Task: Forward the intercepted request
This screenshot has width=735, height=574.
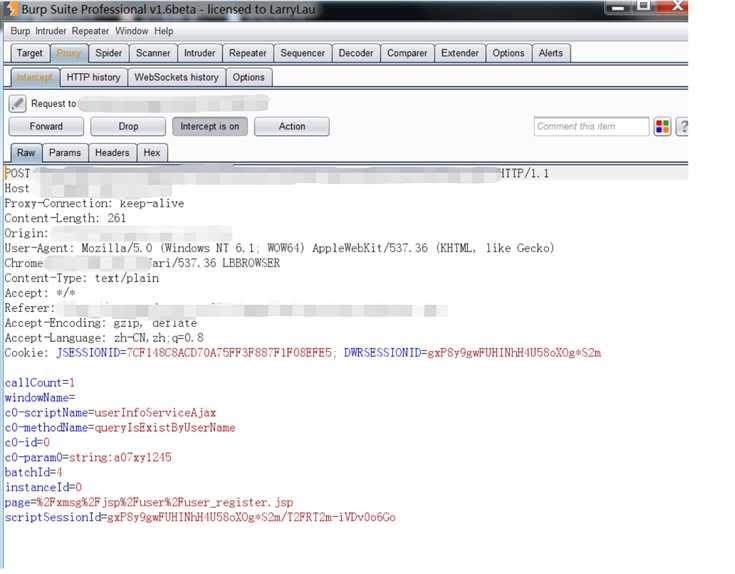Action: point(46,127)
